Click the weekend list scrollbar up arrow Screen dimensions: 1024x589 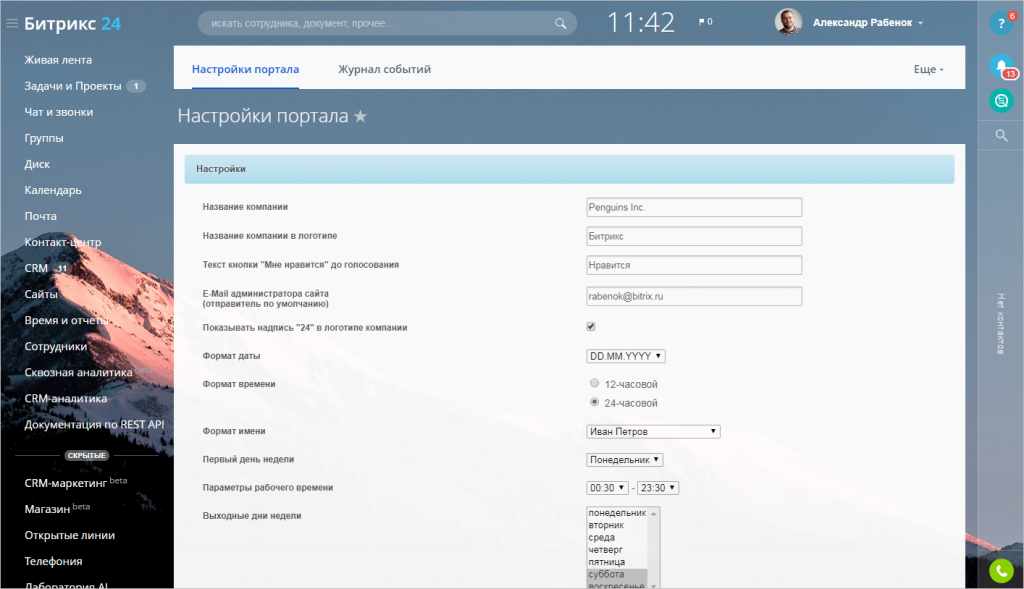point(654,514)
